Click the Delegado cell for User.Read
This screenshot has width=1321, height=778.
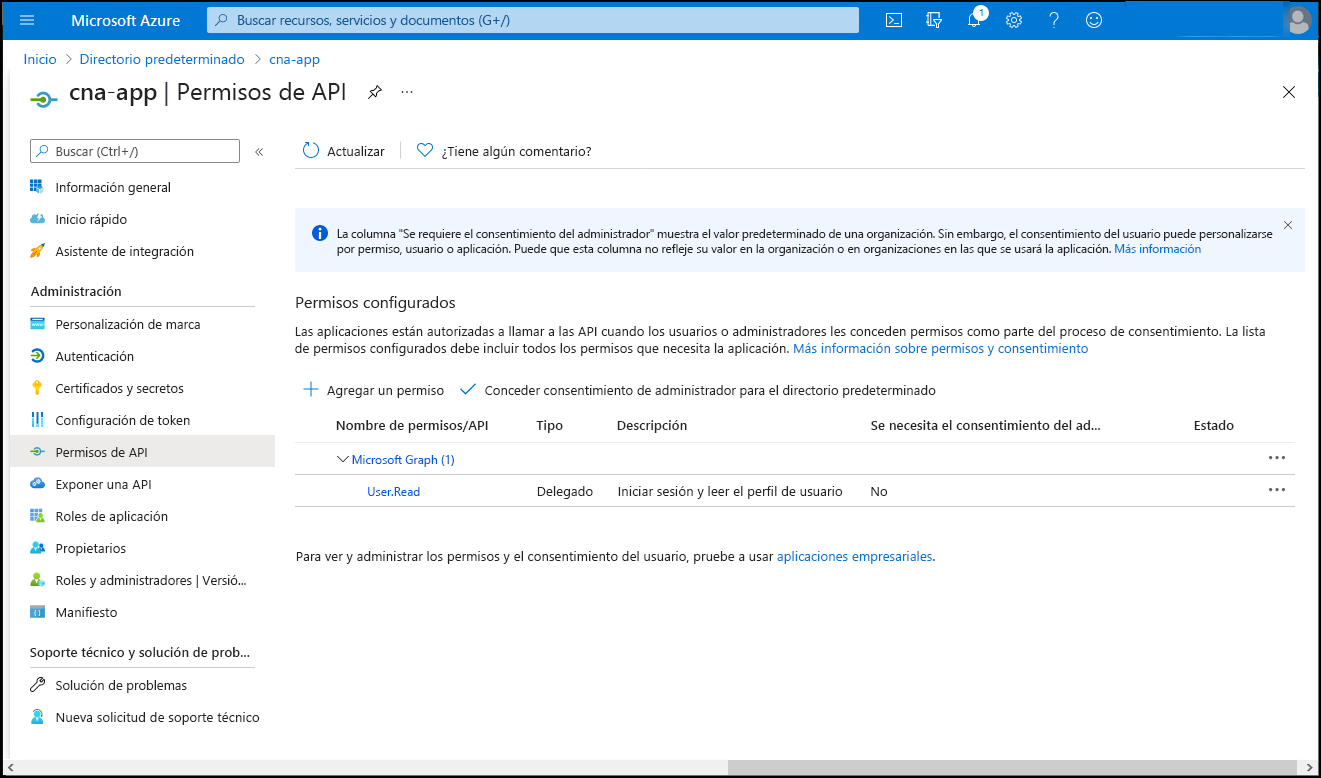(x=565, y=492)
